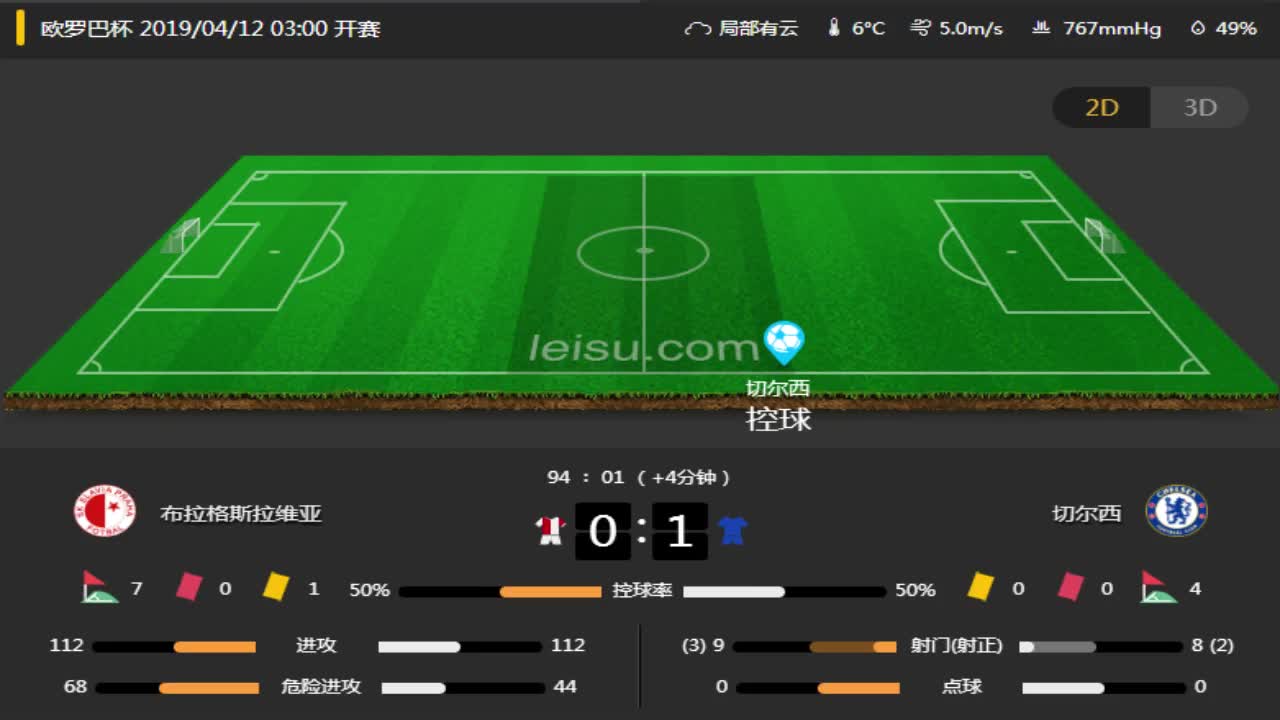This screenshot has width=1280, height=720.
Task: Click the Chelsea club crest
Action: 1177,511
